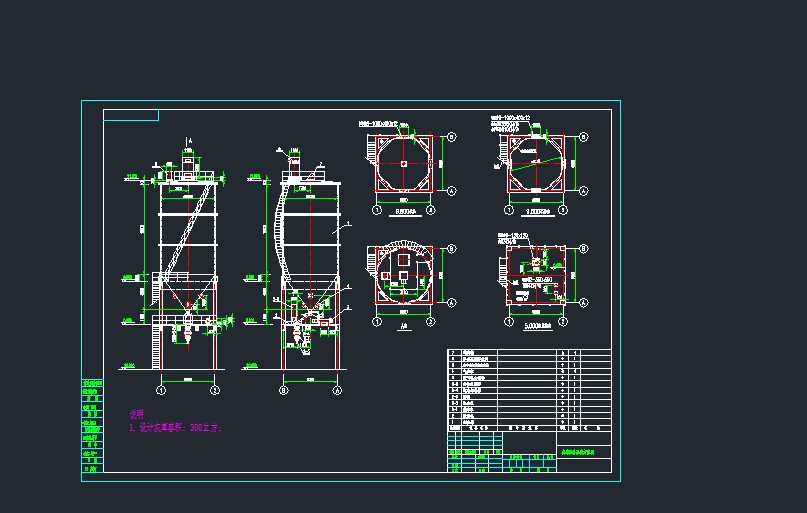The height and width of the screenshot is (513, 807).
Task: Click axis bubble B below the side elevation
Action: 284,391
